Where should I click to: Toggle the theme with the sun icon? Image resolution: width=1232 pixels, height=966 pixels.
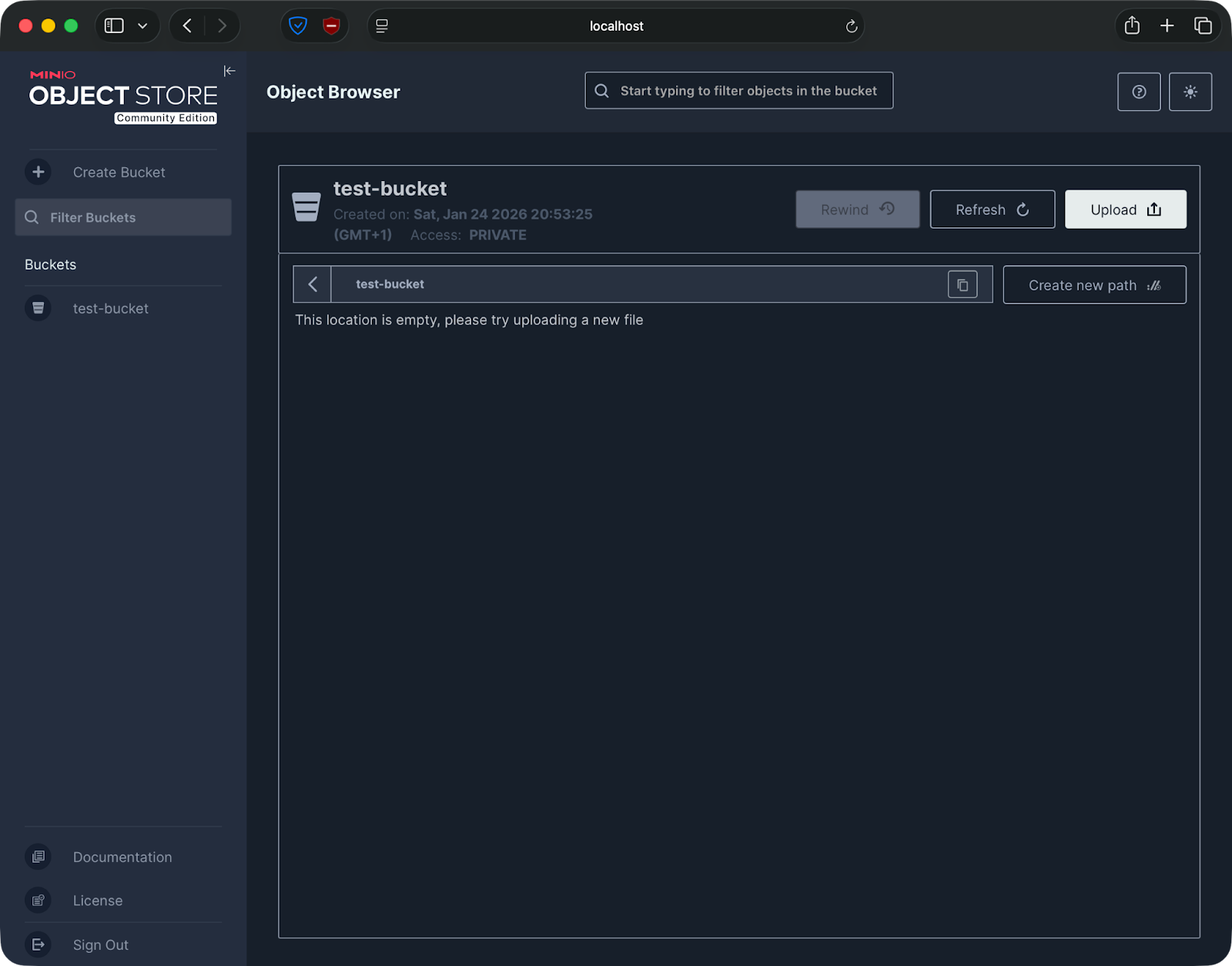(x=1190, y=92)
